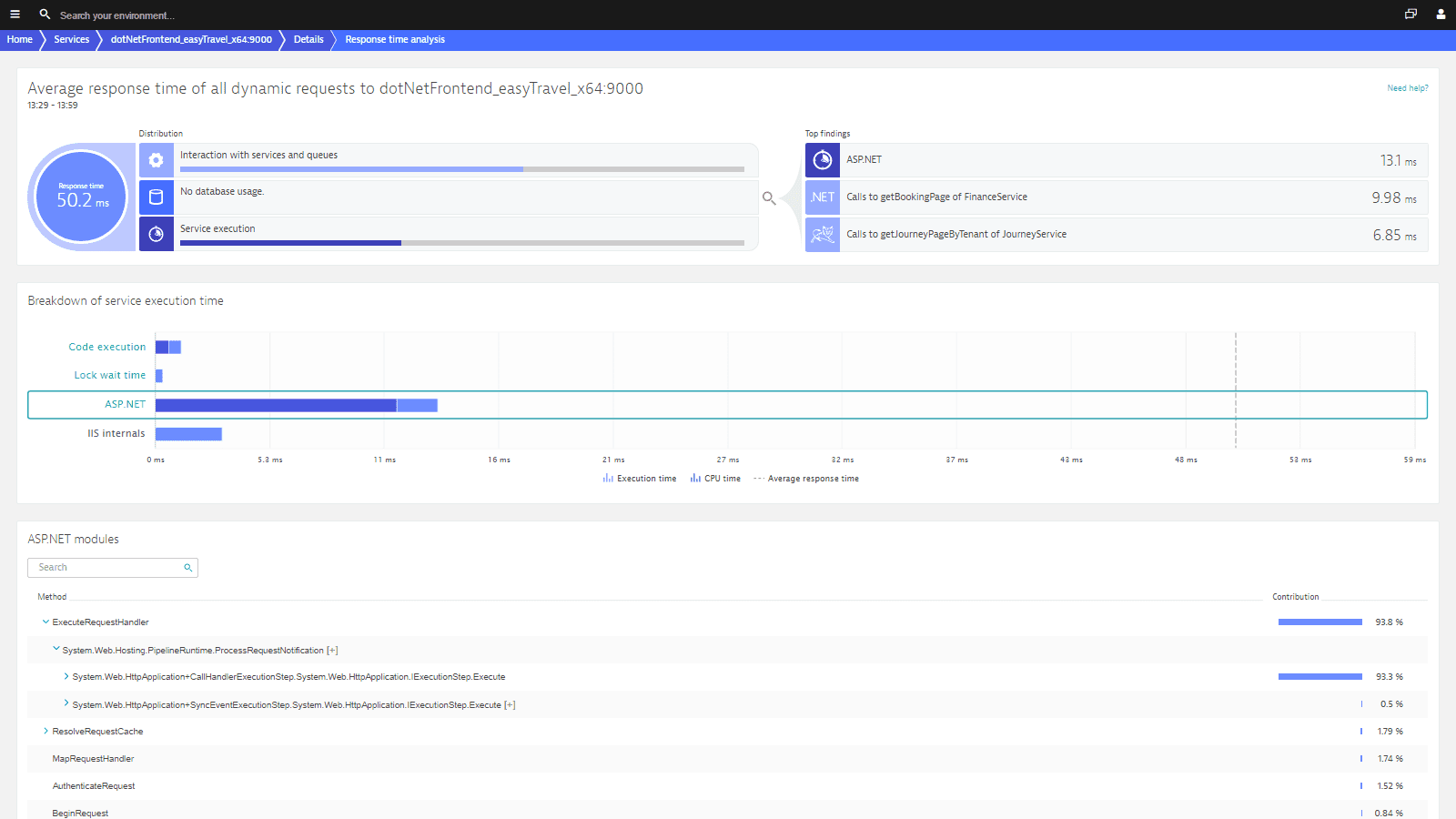Expand the SyncEventExecutionStep row

coord(66,703)
